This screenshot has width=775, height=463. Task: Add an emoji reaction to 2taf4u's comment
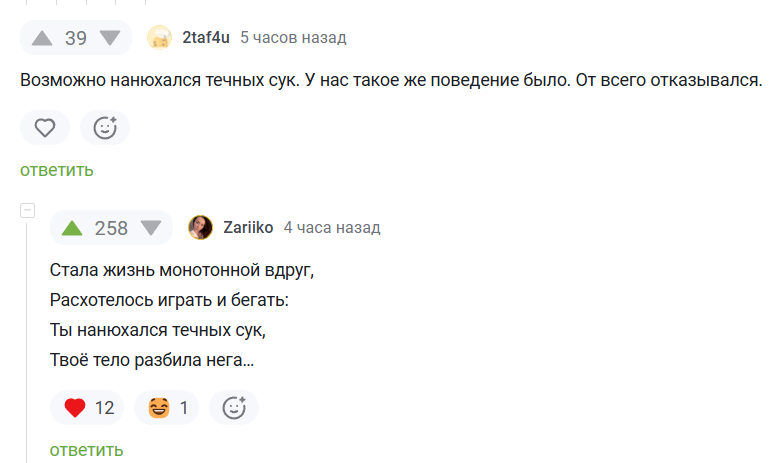105,127
